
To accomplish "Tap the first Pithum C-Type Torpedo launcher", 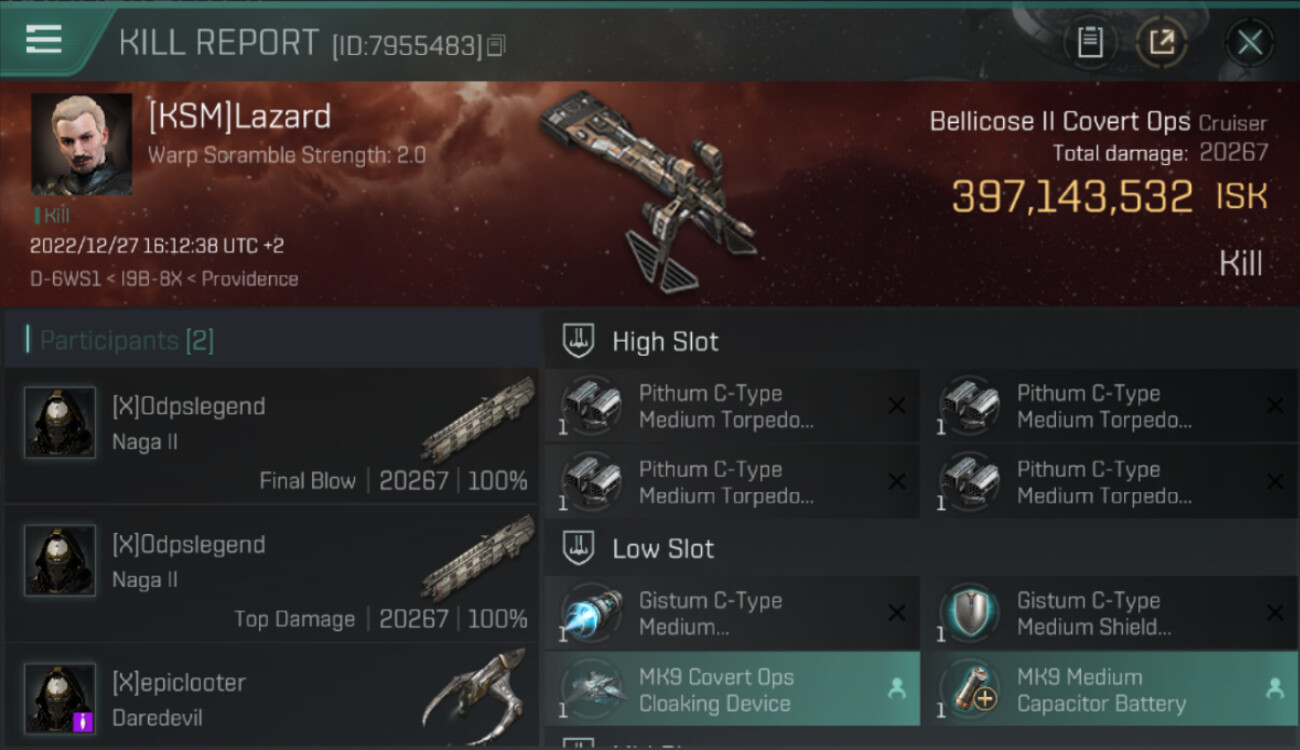I will [x=732, y=406].
